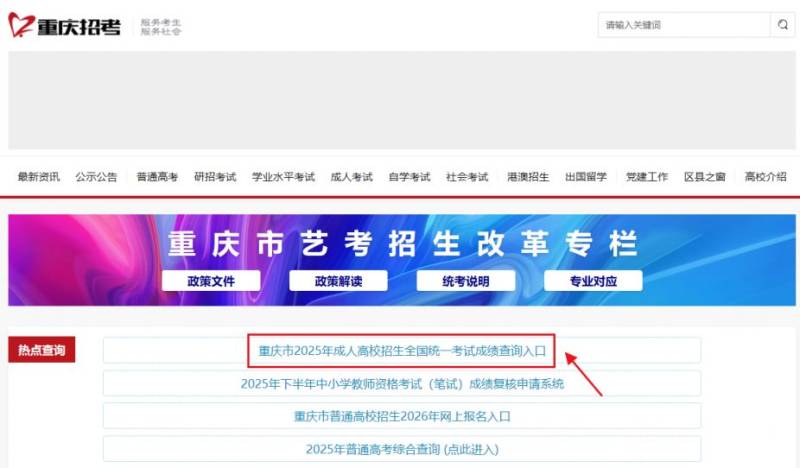Select 研招考试 in the navigation bar
The height and width of the screenshot is (468, 800).
click(x=215, y=177)
